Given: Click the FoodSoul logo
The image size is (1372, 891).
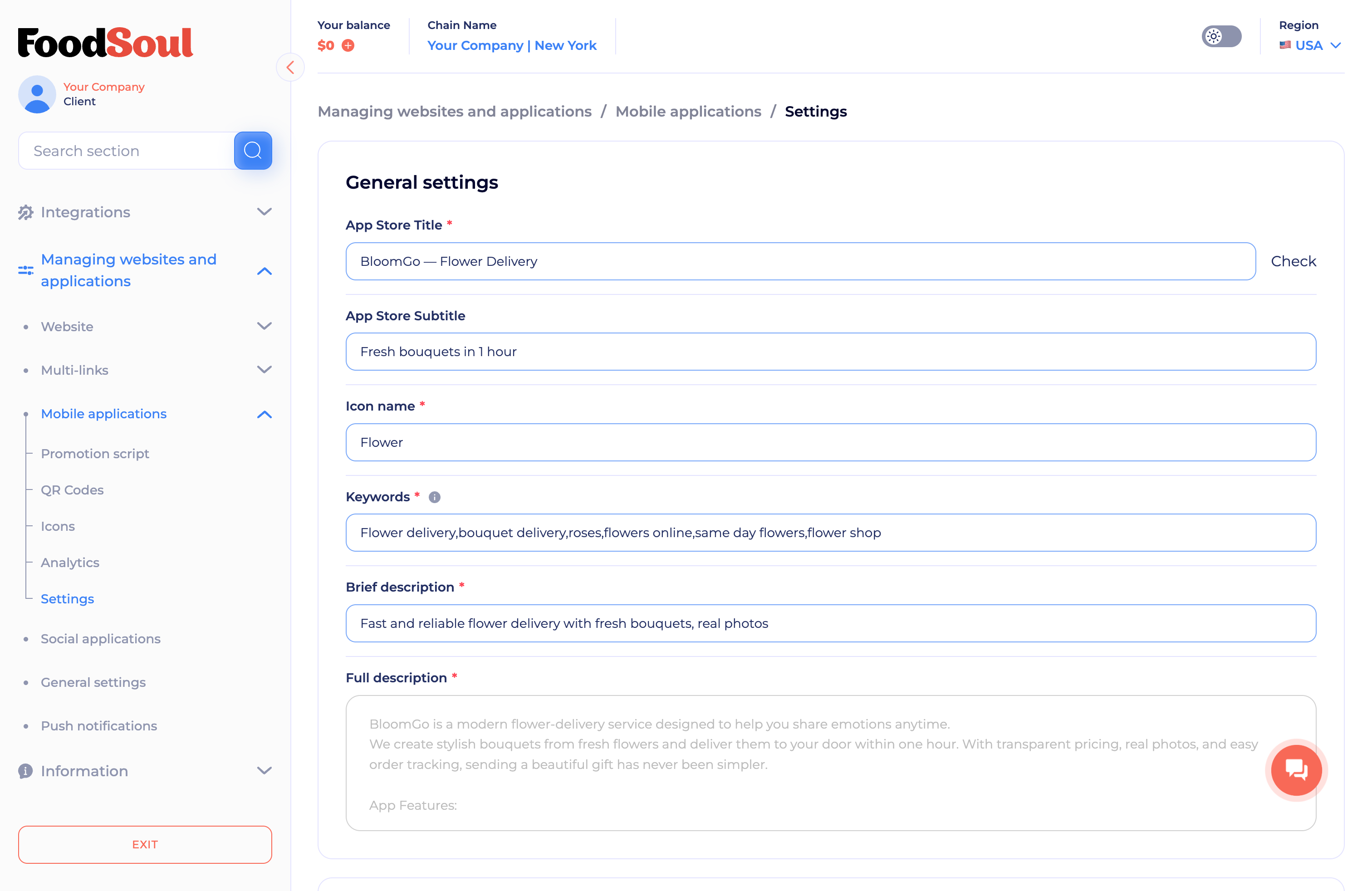Looking at the screenshot, I should (106, 43).
